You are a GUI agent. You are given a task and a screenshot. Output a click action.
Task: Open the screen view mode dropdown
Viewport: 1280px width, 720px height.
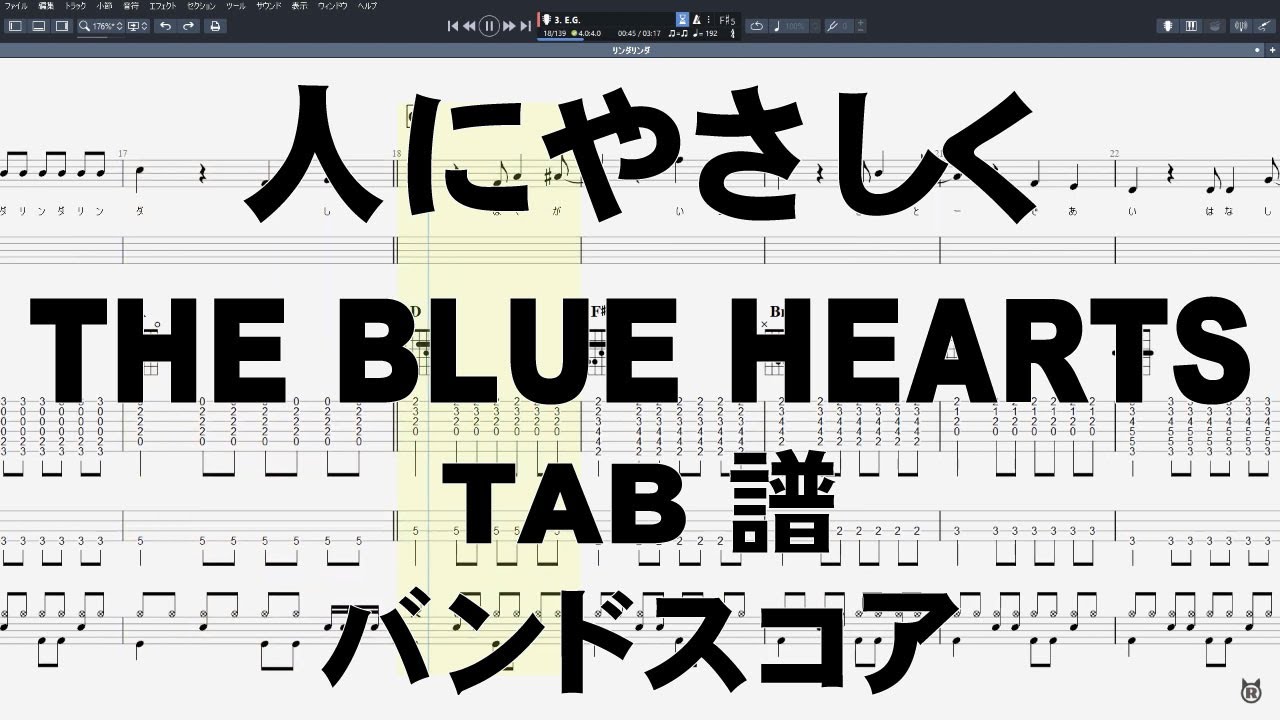point(137,26)
